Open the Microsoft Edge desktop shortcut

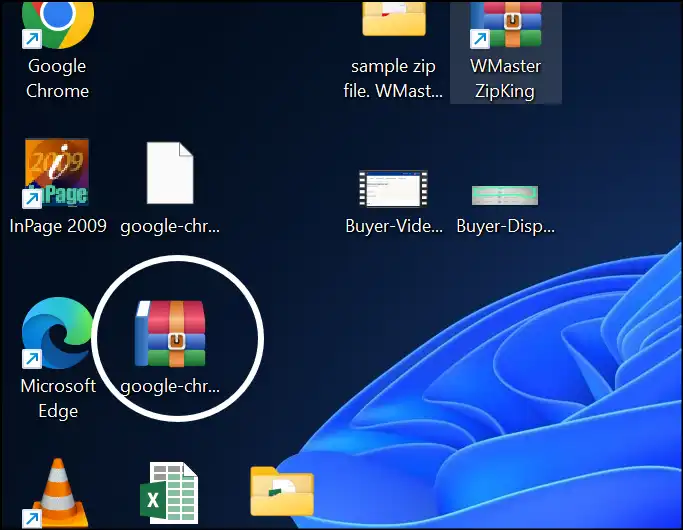click(x=57, y=333)
